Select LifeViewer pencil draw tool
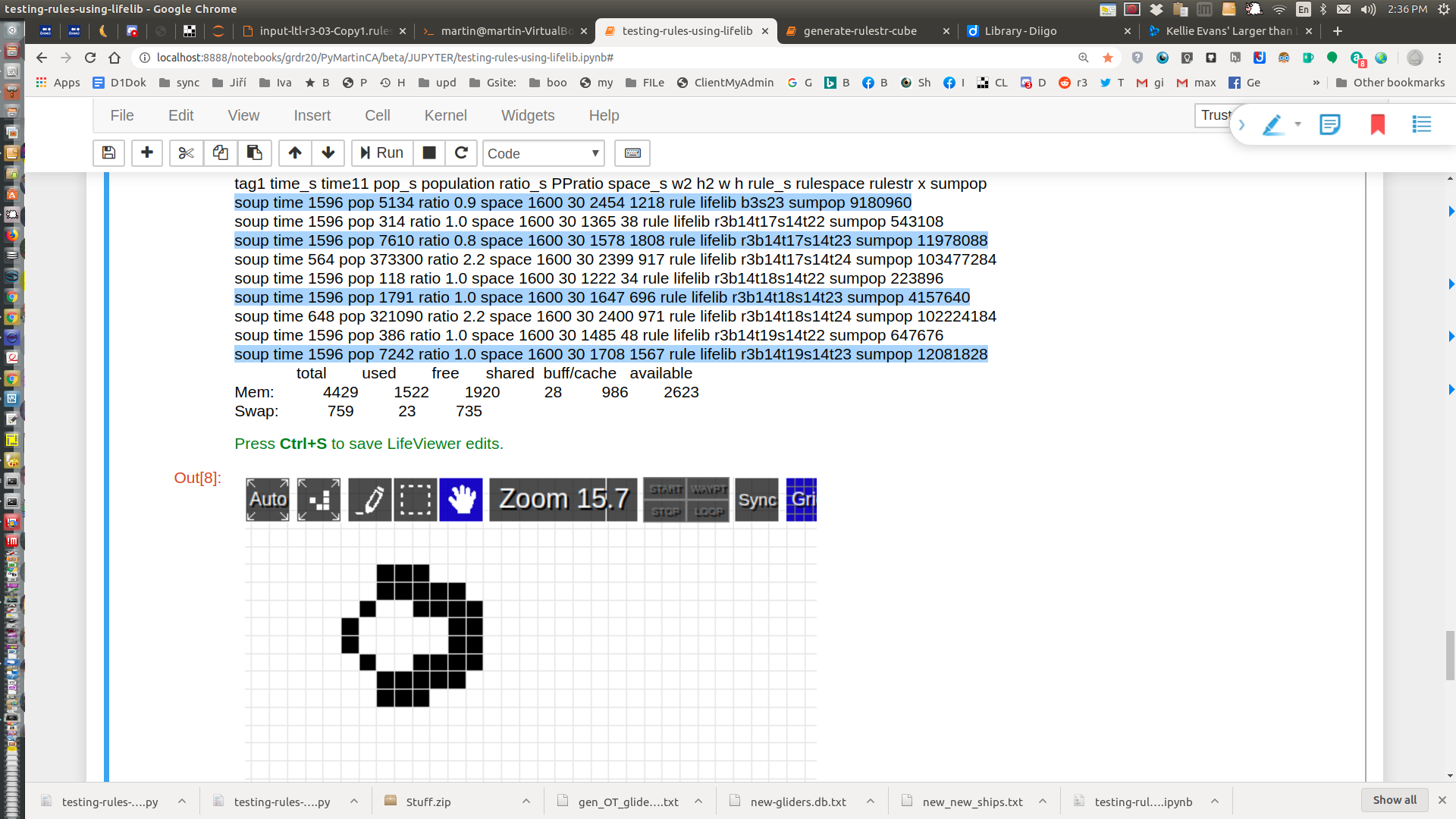The height and width of the screenshot is (819, 1456). pyautogui.click(x=370, y=500)
